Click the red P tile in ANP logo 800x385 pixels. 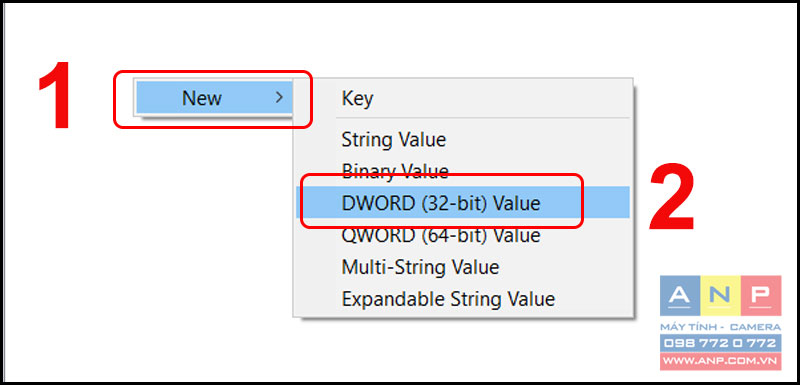(761, 296)
